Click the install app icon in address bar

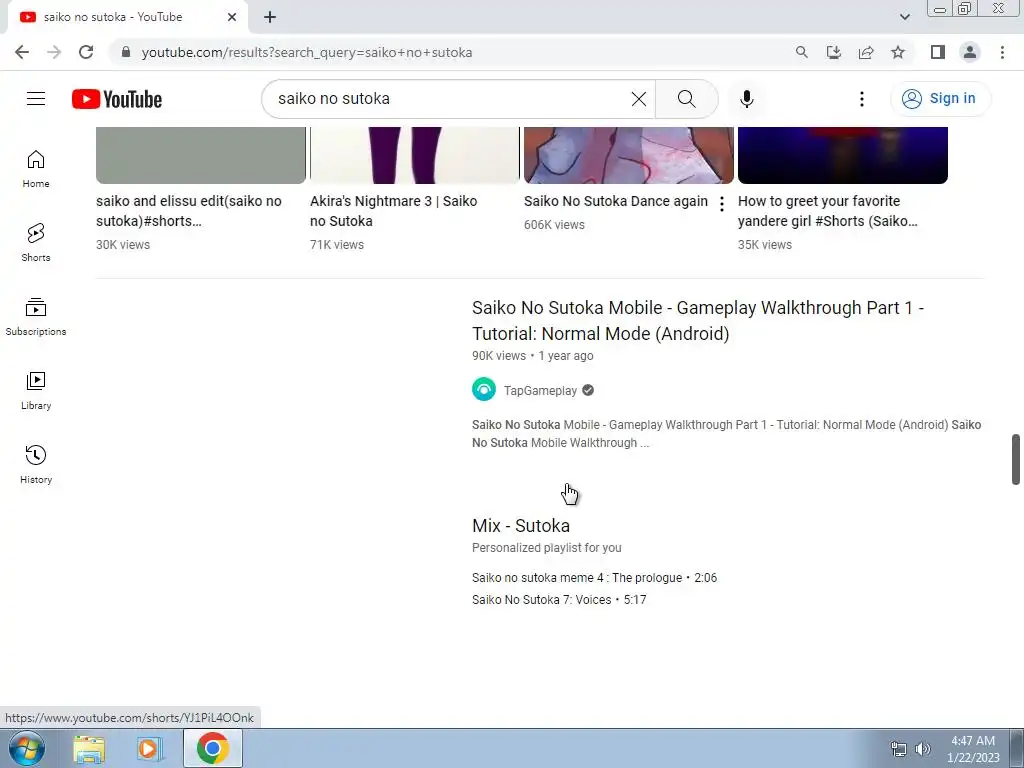coord(833,52)
